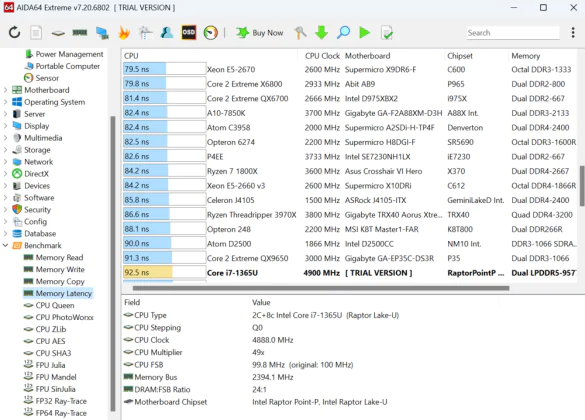Select Power Management in the tree
Image resolution: width=585 pixels, height=420 pixels.
point(64,54)
